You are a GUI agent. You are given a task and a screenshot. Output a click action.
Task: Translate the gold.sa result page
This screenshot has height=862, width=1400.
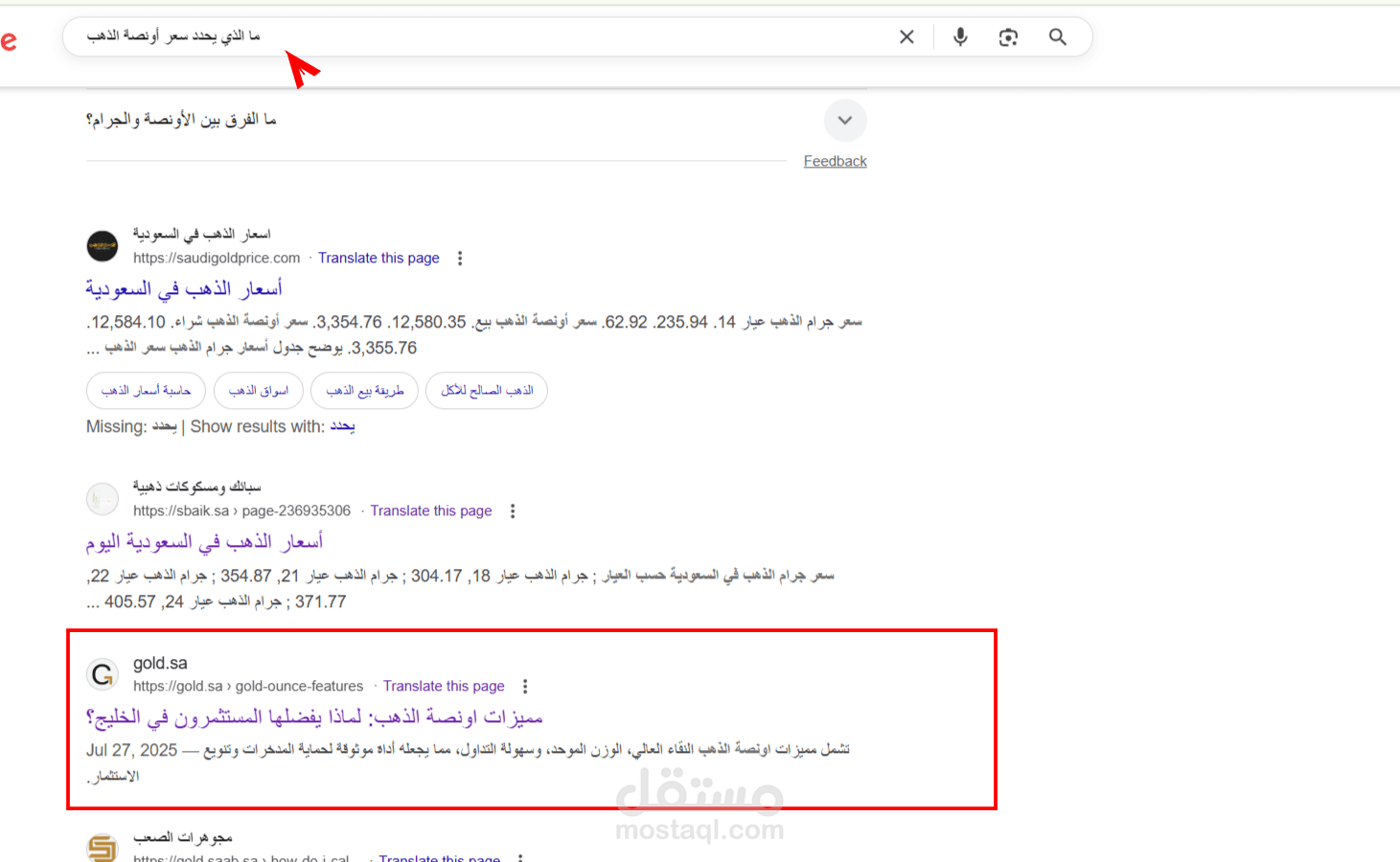pyautogui.click(x=444, y=686)
